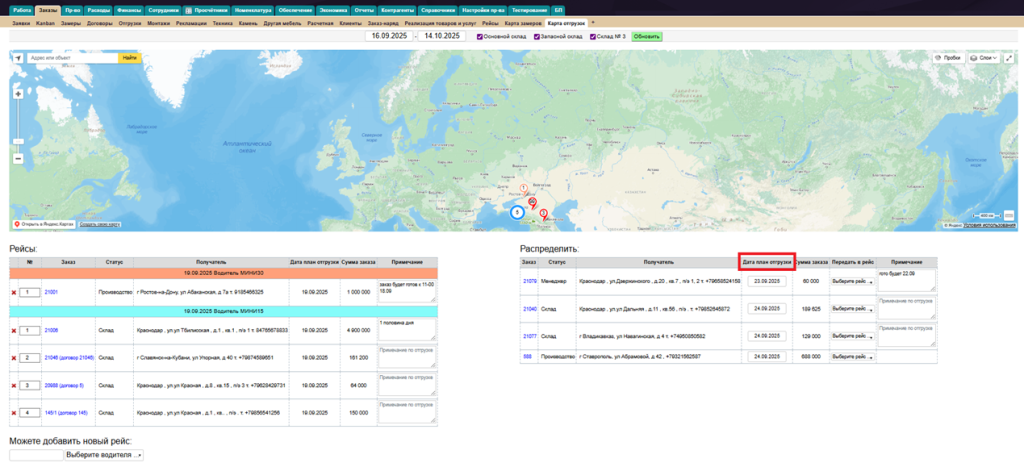
Task: Toggle the Склад № 3 checkbox
Action: click(x=592, y=36)
